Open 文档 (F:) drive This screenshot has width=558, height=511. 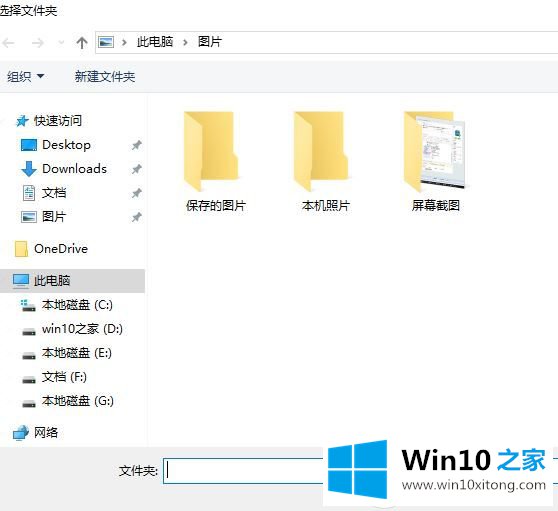[64, 377]
